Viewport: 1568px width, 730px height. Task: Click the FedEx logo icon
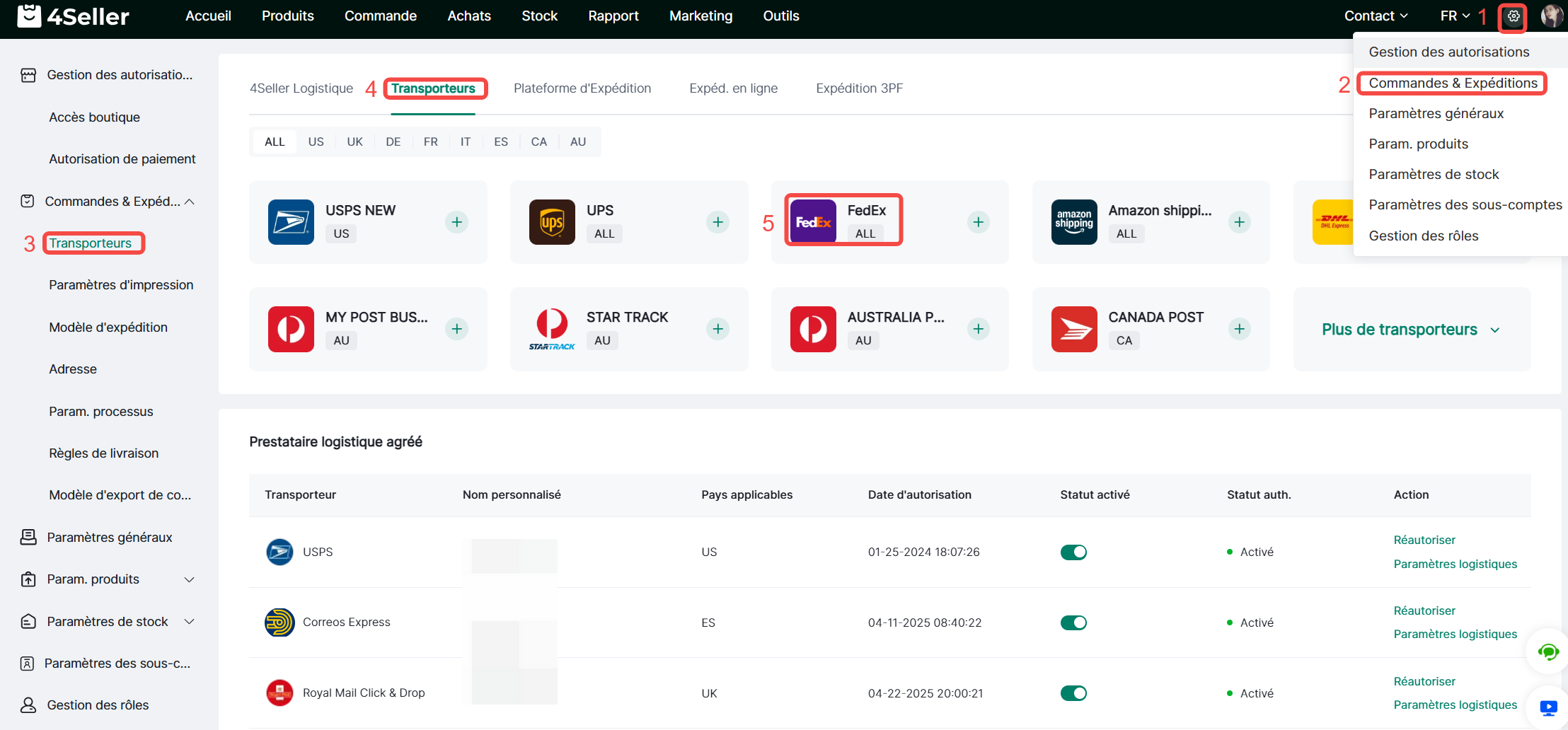813,222
